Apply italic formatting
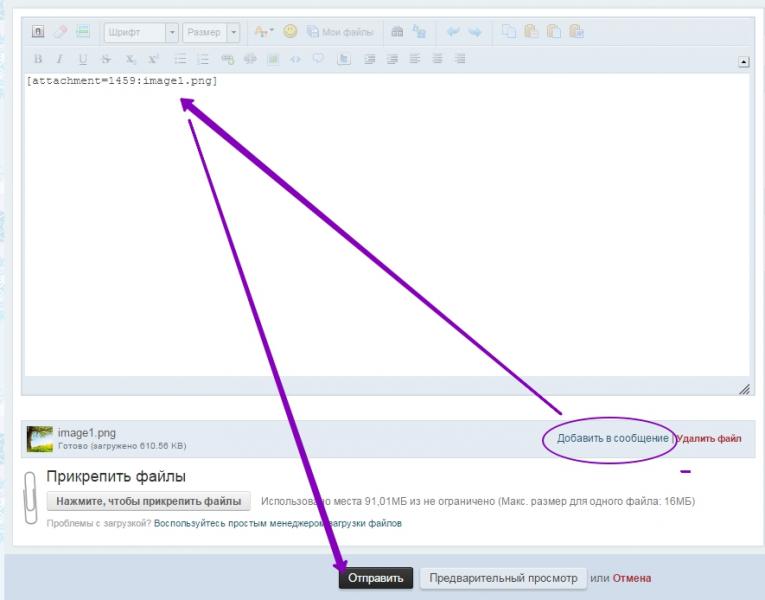765x600 pixels. click(x=60, y=59)
